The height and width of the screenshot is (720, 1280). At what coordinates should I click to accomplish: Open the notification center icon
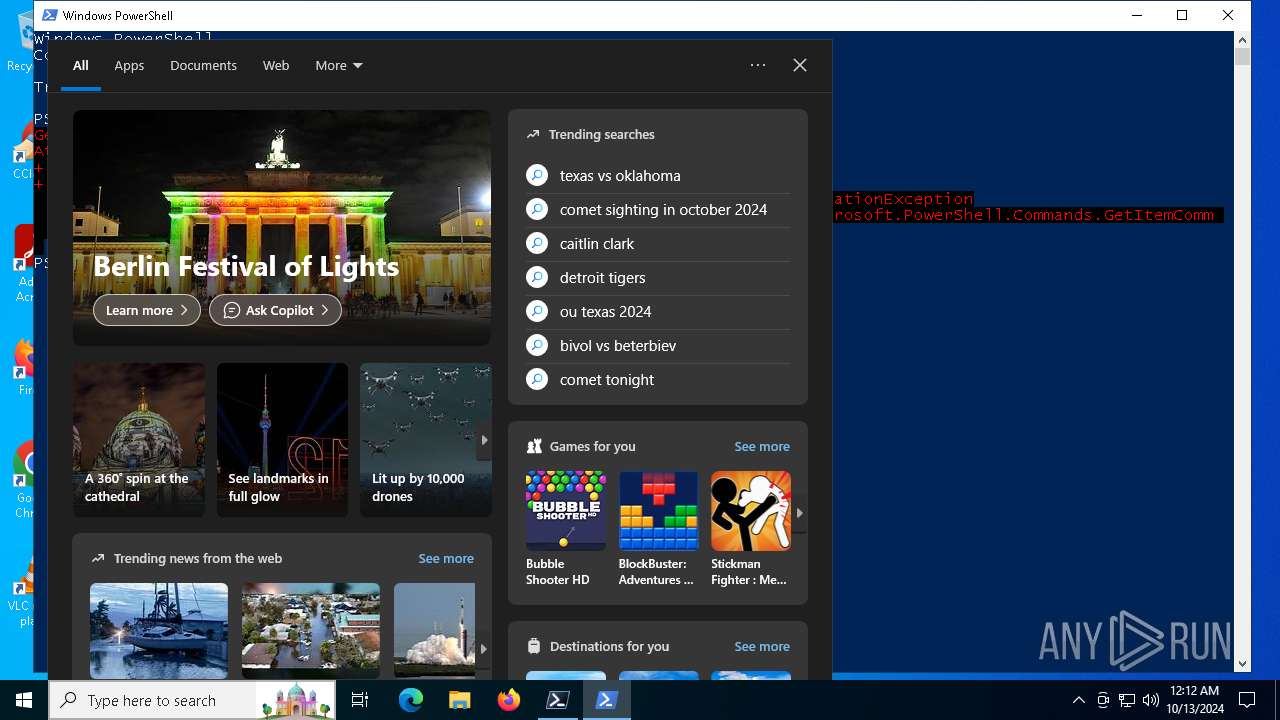1247,700
